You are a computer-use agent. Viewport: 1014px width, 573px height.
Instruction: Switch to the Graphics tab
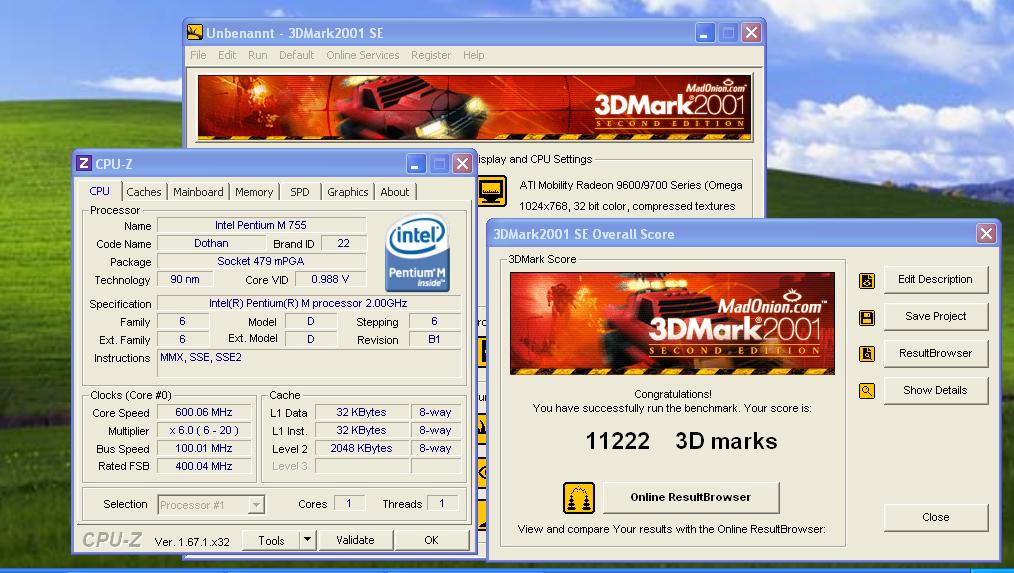347,192
